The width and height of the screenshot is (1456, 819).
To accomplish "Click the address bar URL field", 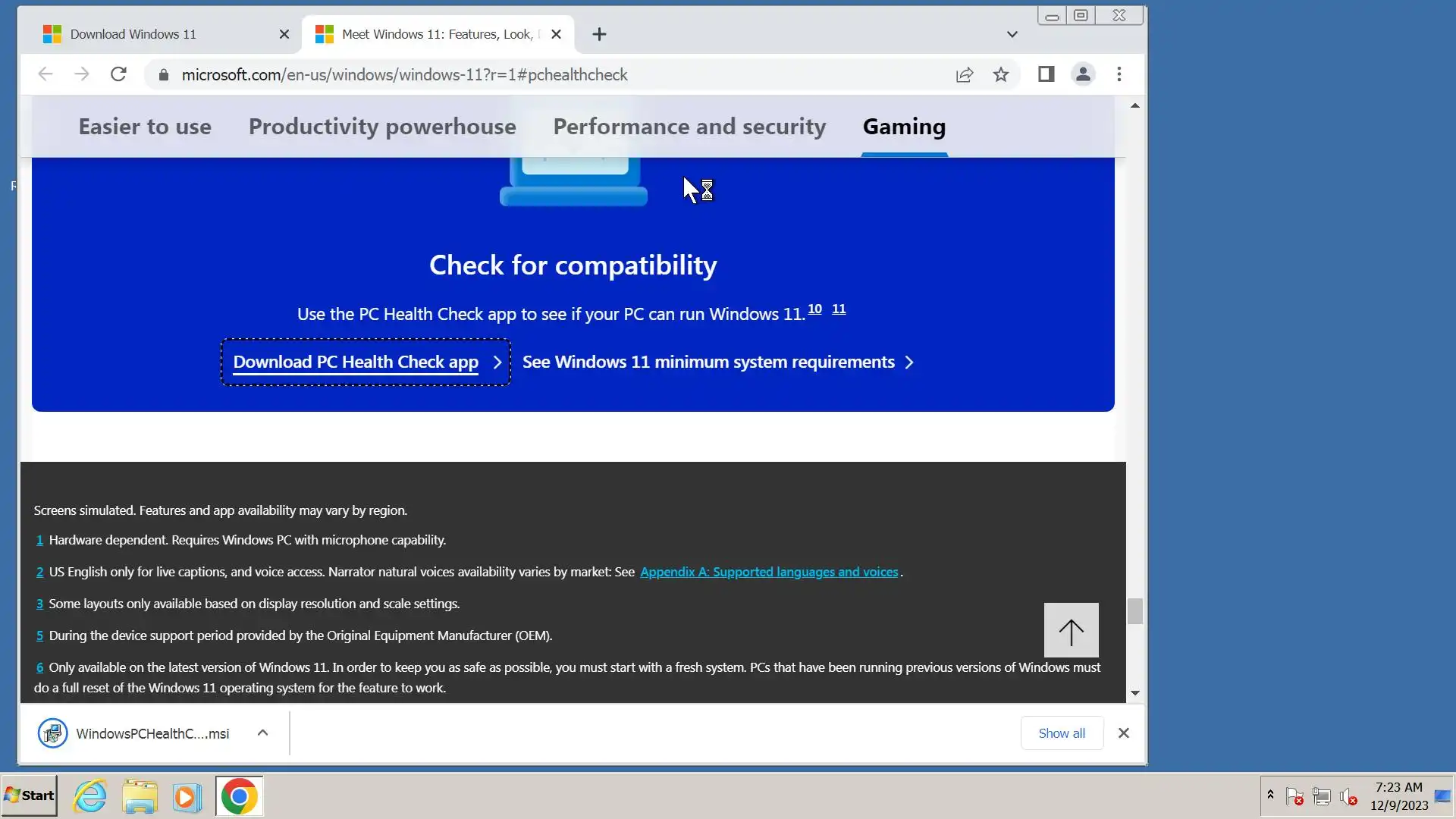I will tap(405, 74).
